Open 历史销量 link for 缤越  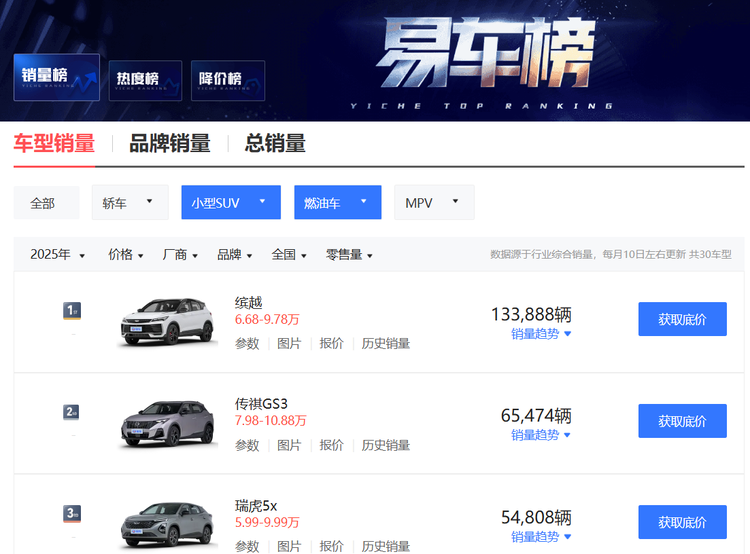(x=385, y=344)
